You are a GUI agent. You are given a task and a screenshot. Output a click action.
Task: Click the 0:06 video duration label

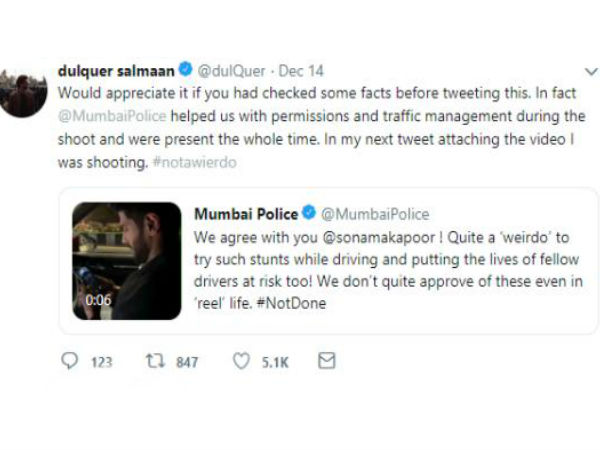98,299
